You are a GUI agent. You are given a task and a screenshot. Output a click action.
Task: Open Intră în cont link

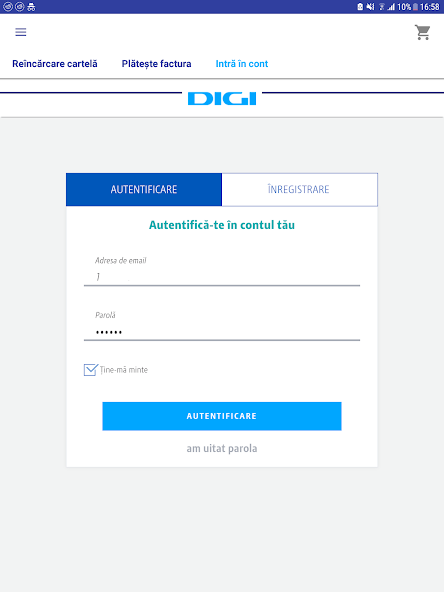coord(242,64)
